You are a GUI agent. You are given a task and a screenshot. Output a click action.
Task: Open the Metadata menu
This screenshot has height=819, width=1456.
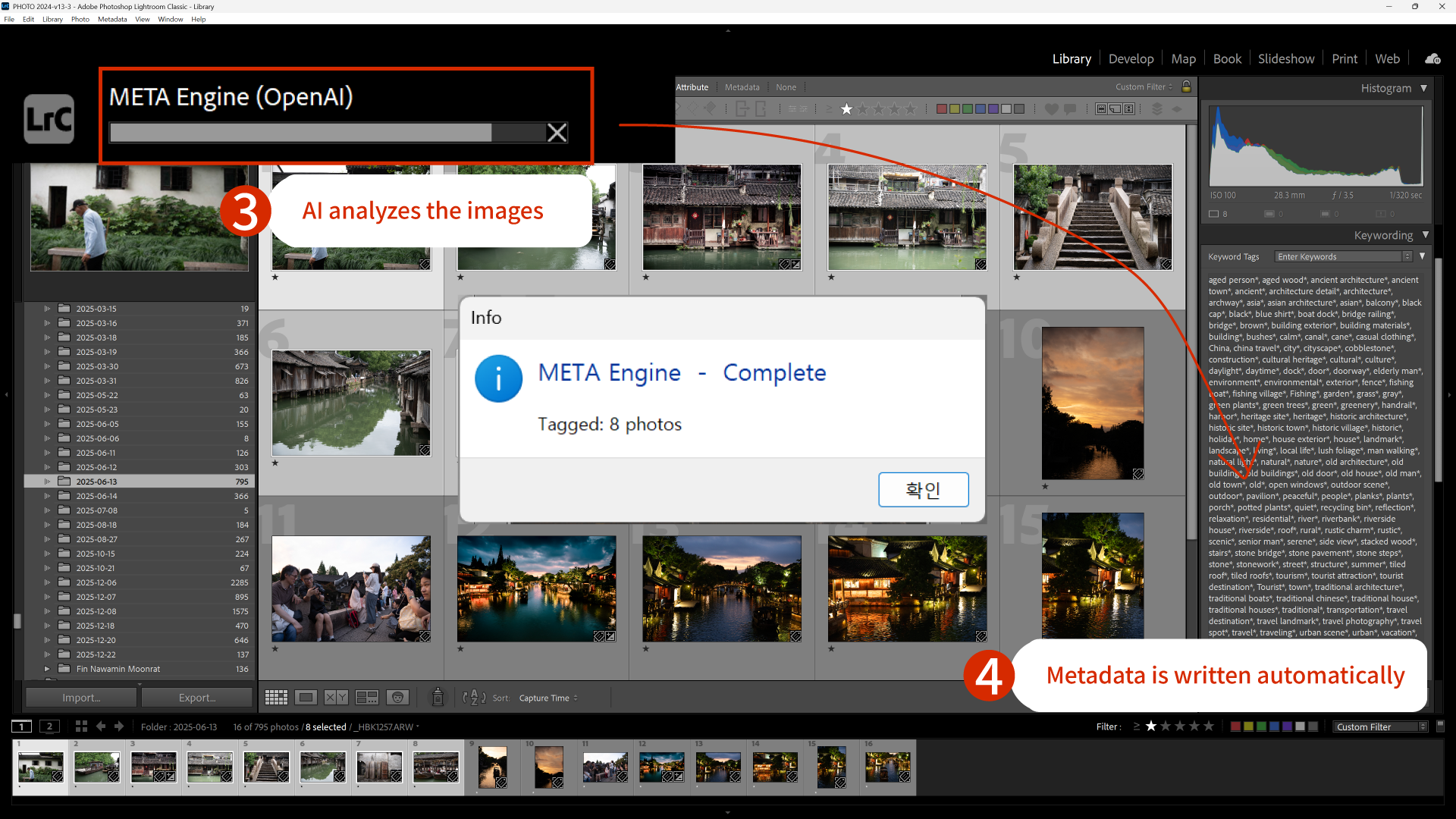pyautogui.click(x=112, y=19)
